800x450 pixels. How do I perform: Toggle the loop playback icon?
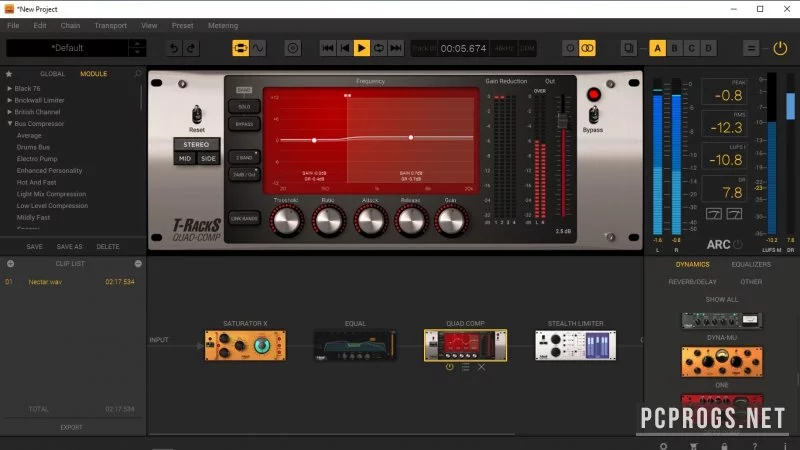click(379, 48)
